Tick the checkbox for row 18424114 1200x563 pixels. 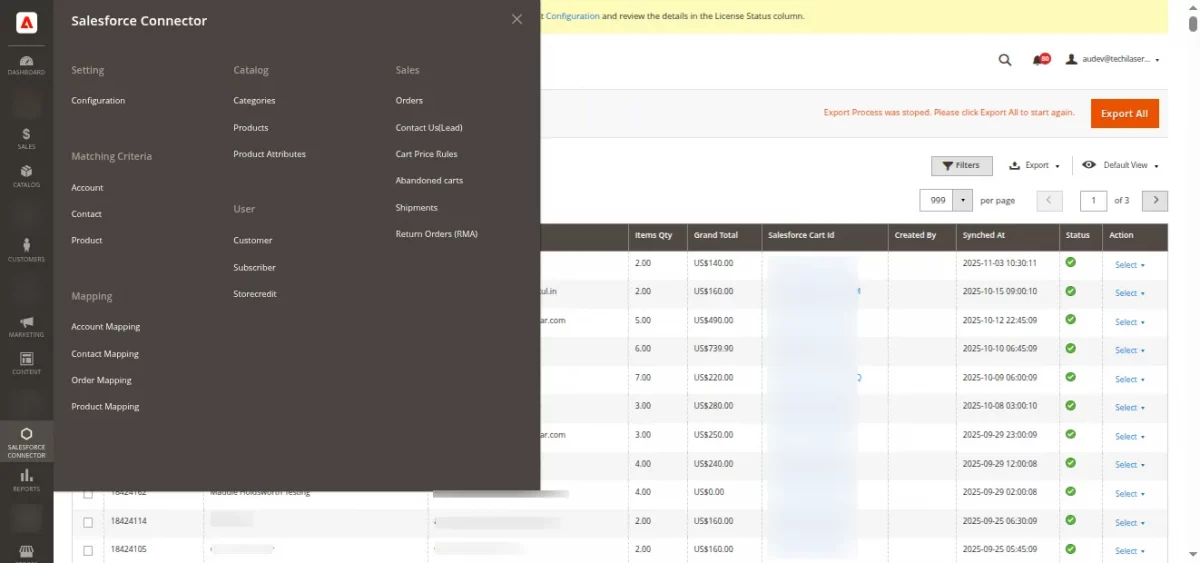88,522
